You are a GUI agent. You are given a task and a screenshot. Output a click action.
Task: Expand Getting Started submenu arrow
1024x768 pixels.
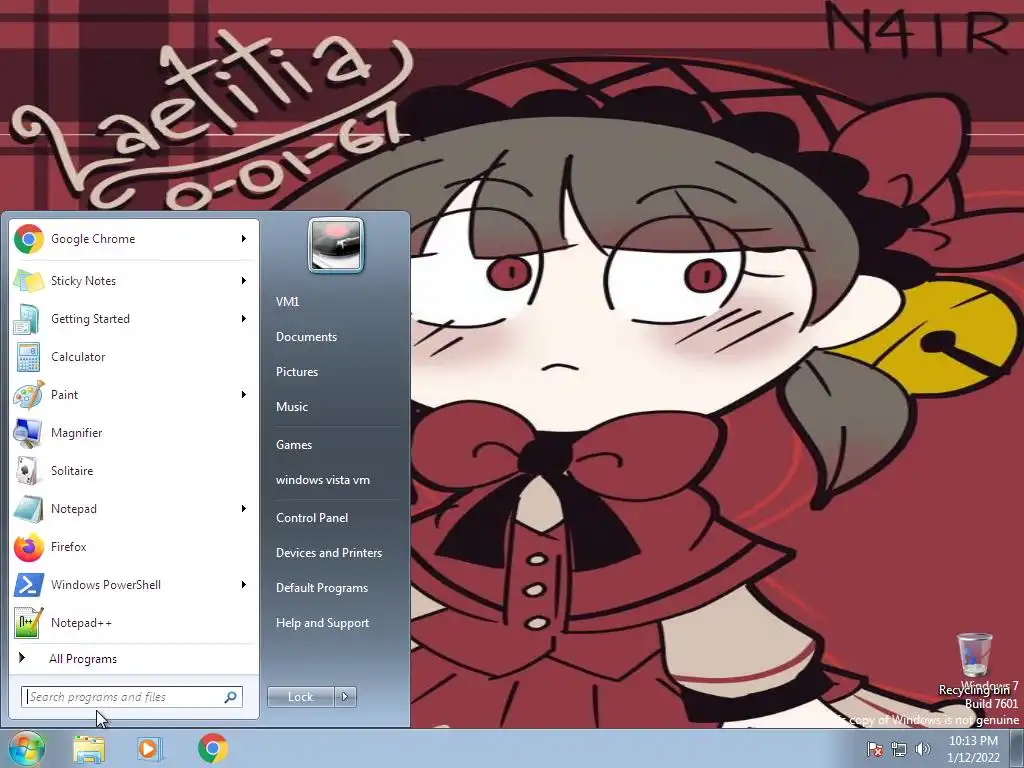click(x=244, y=319)
